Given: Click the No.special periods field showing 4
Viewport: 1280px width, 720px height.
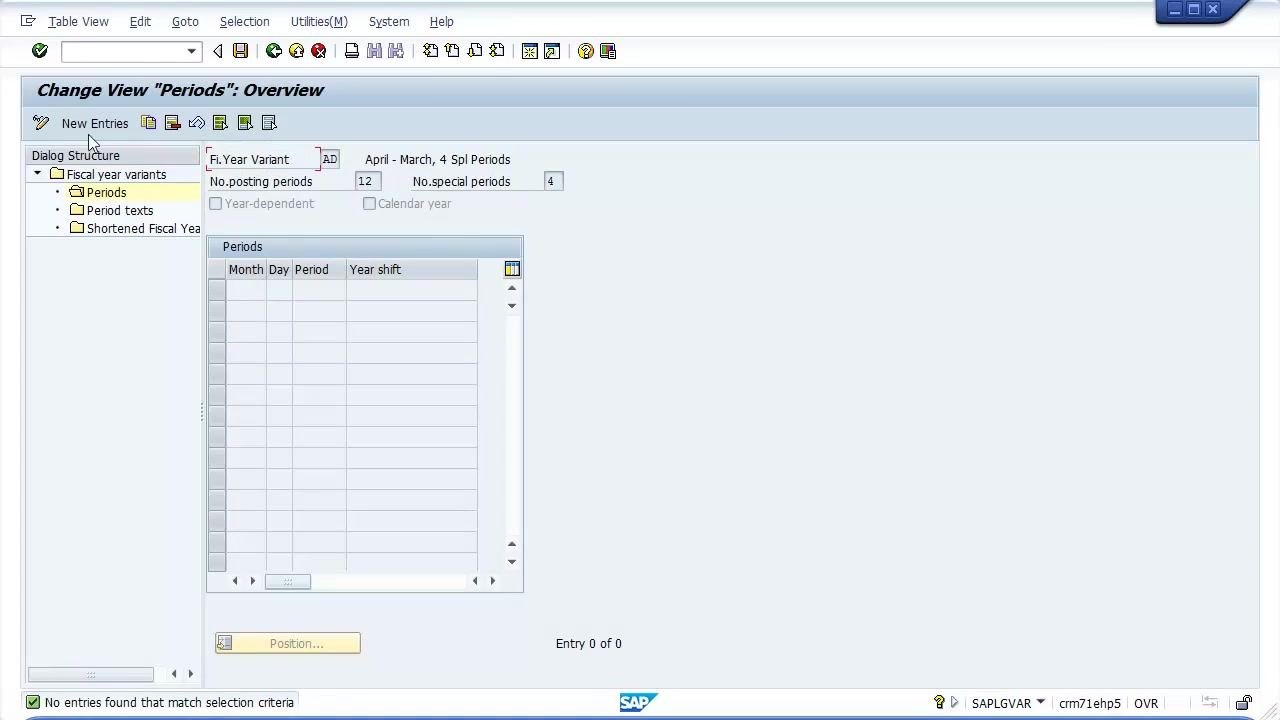Looking at the screenshot, I should (553, 181).
